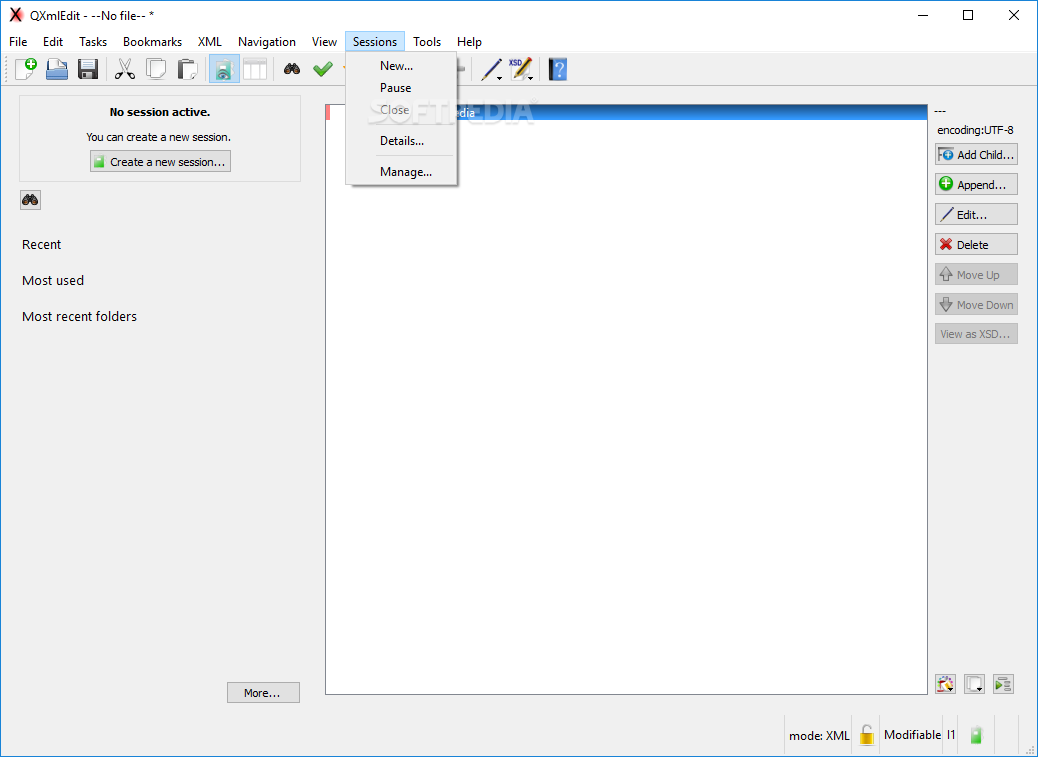Click the blue pencil edit tool
The image size is (1038, 757).
489,69
